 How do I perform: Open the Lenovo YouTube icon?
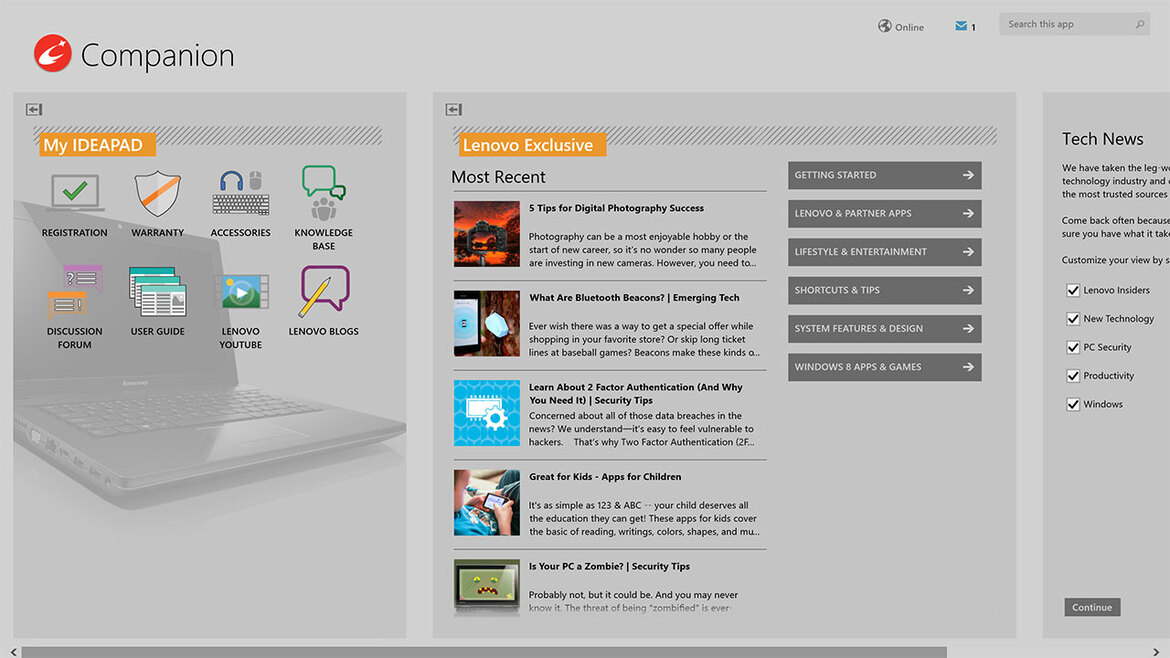coord(240,292)
